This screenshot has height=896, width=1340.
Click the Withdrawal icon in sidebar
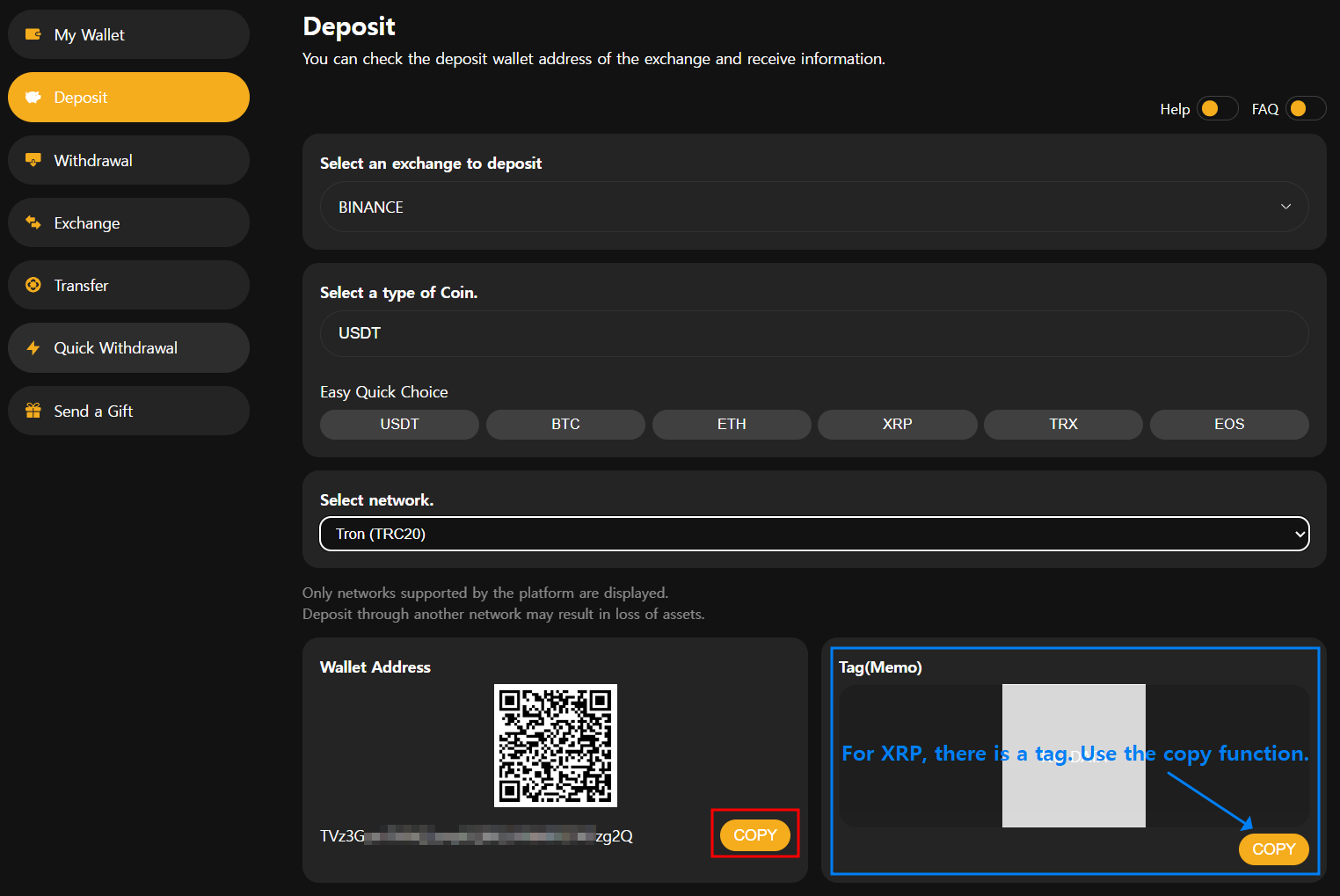[33, 160]
